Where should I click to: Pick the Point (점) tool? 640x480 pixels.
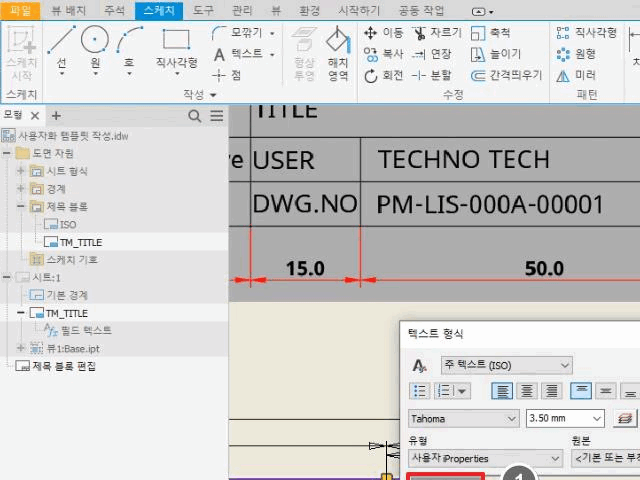227,75
